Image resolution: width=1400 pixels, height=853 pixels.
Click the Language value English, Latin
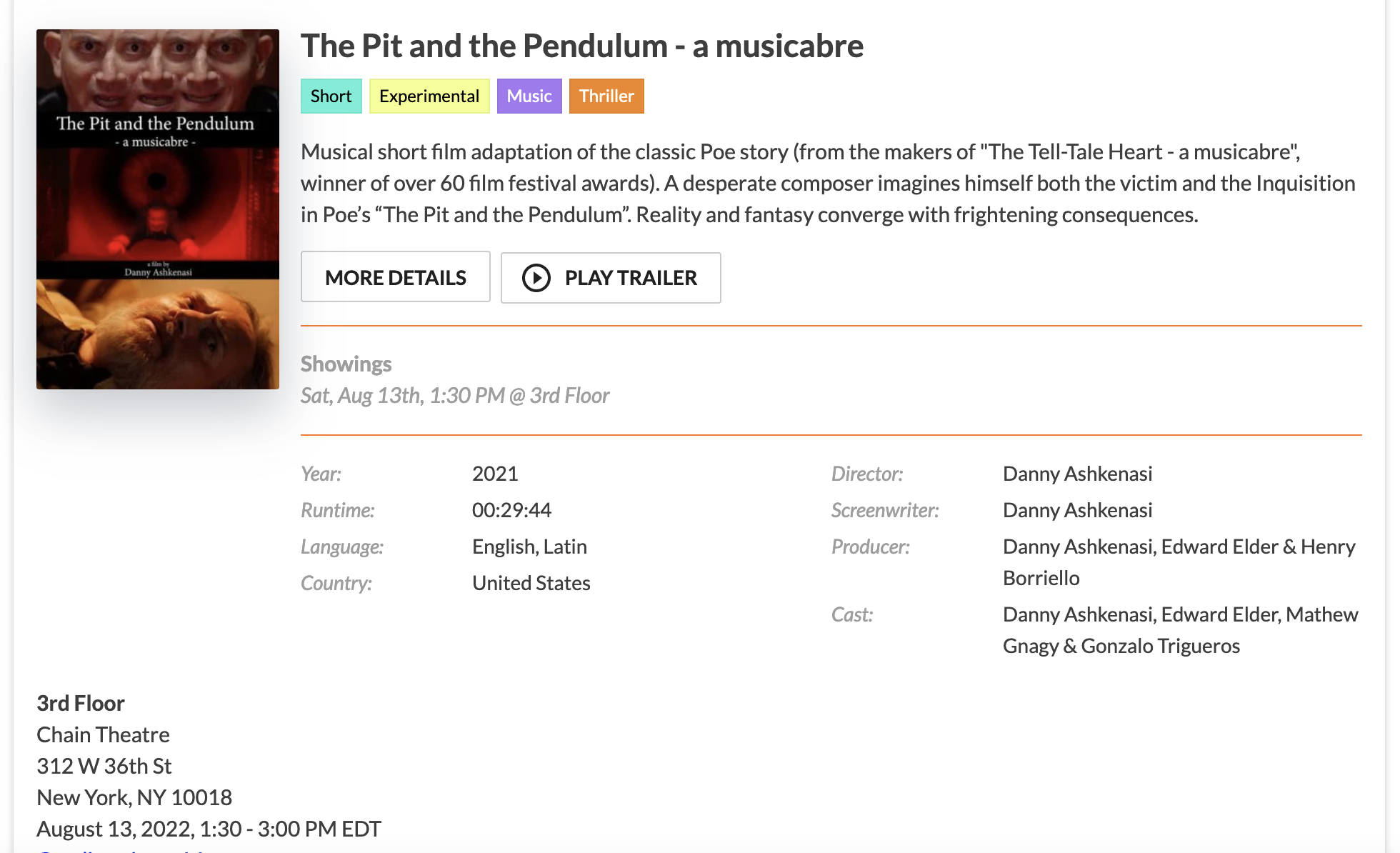point(529,547)
